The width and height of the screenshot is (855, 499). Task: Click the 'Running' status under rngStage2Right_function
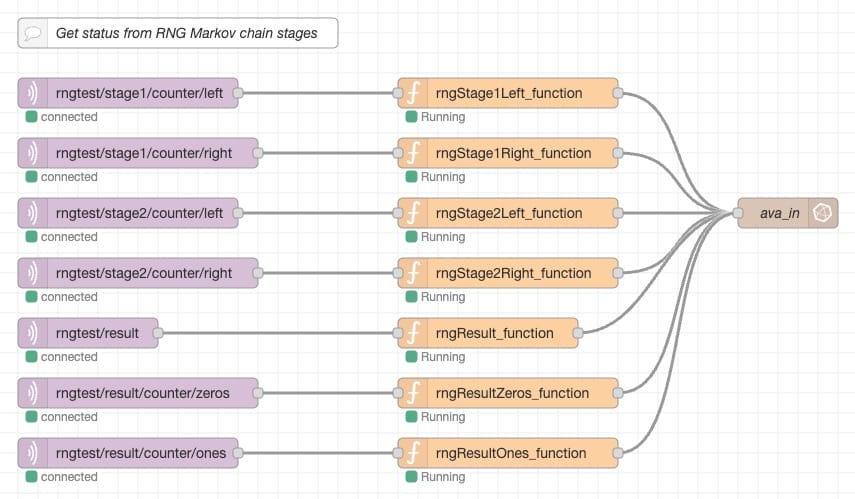click(x=443, y=297)
